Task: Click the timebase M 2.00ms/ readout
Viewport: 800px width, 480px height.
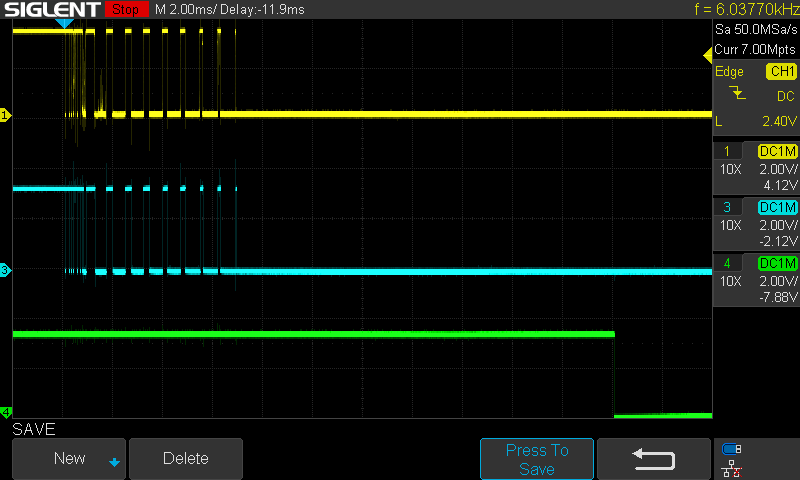Action: click(x=186, y=10)
